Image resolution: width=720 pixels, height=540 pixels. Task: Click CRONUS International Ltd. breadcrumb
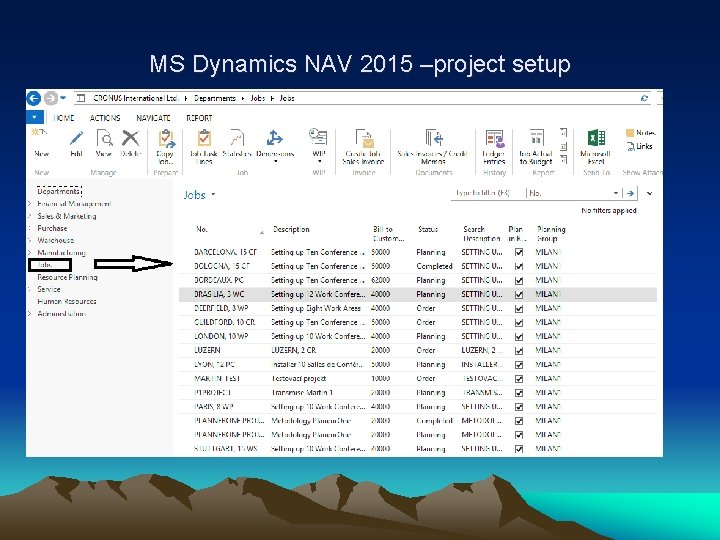coord(135,98)
